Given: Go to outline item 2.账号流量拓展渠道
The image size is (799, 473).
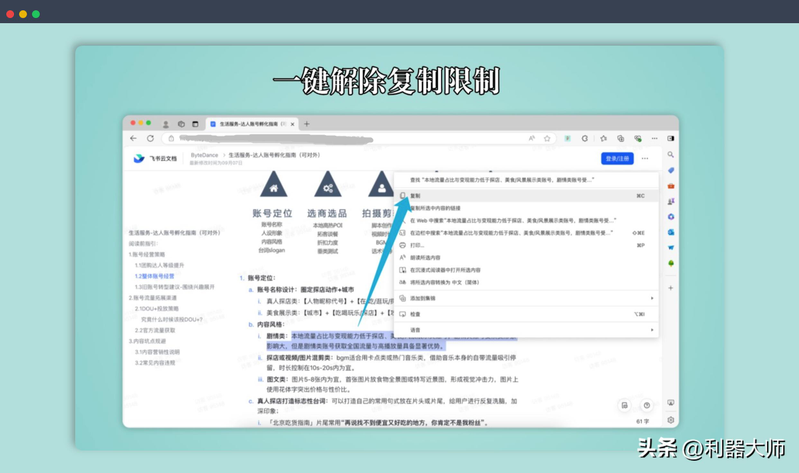Looking at the screenshot, I should point(153,298).
